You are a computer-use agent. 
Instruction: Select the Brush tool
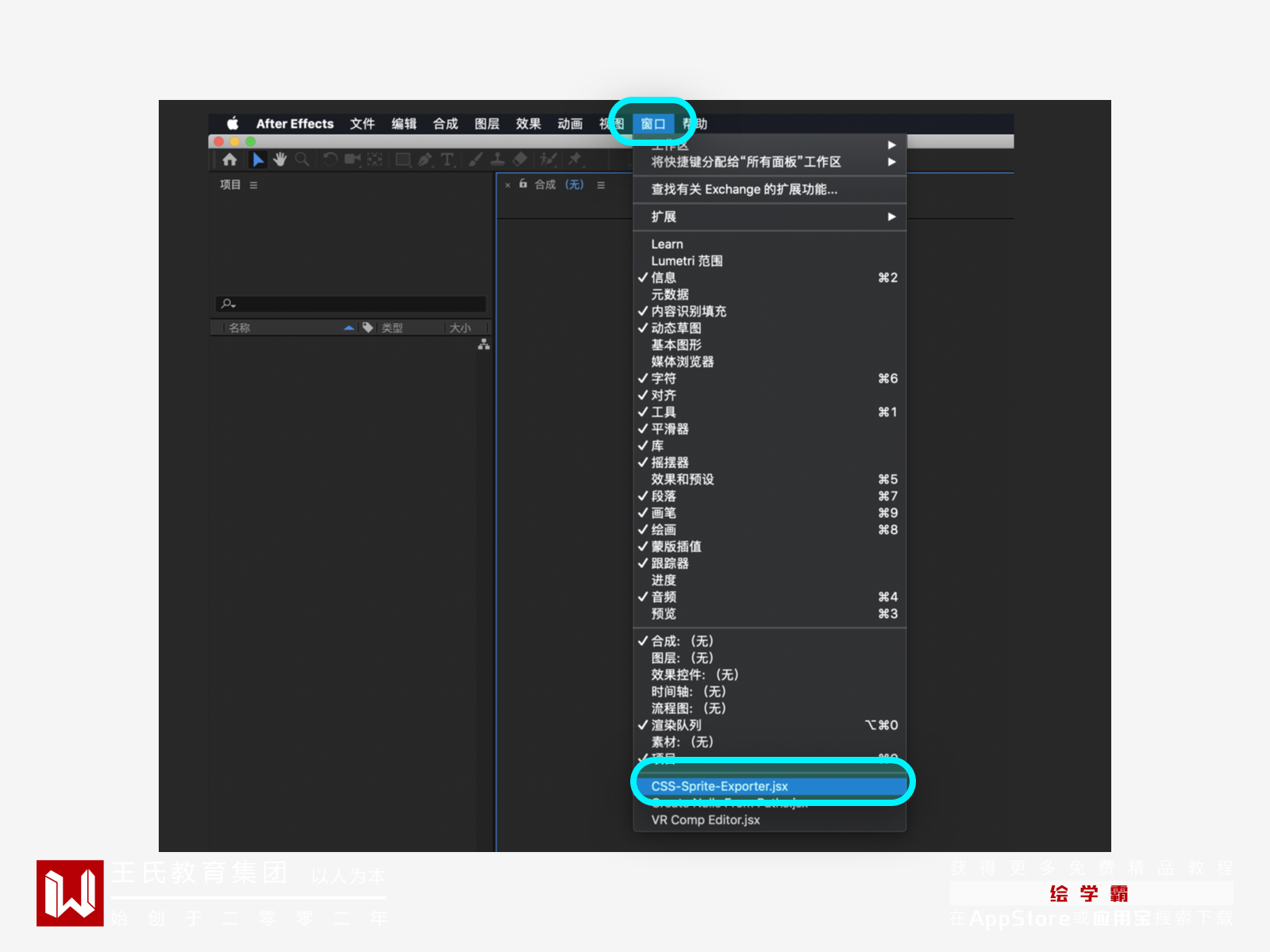pyautogui.click(x=475, y=159)
